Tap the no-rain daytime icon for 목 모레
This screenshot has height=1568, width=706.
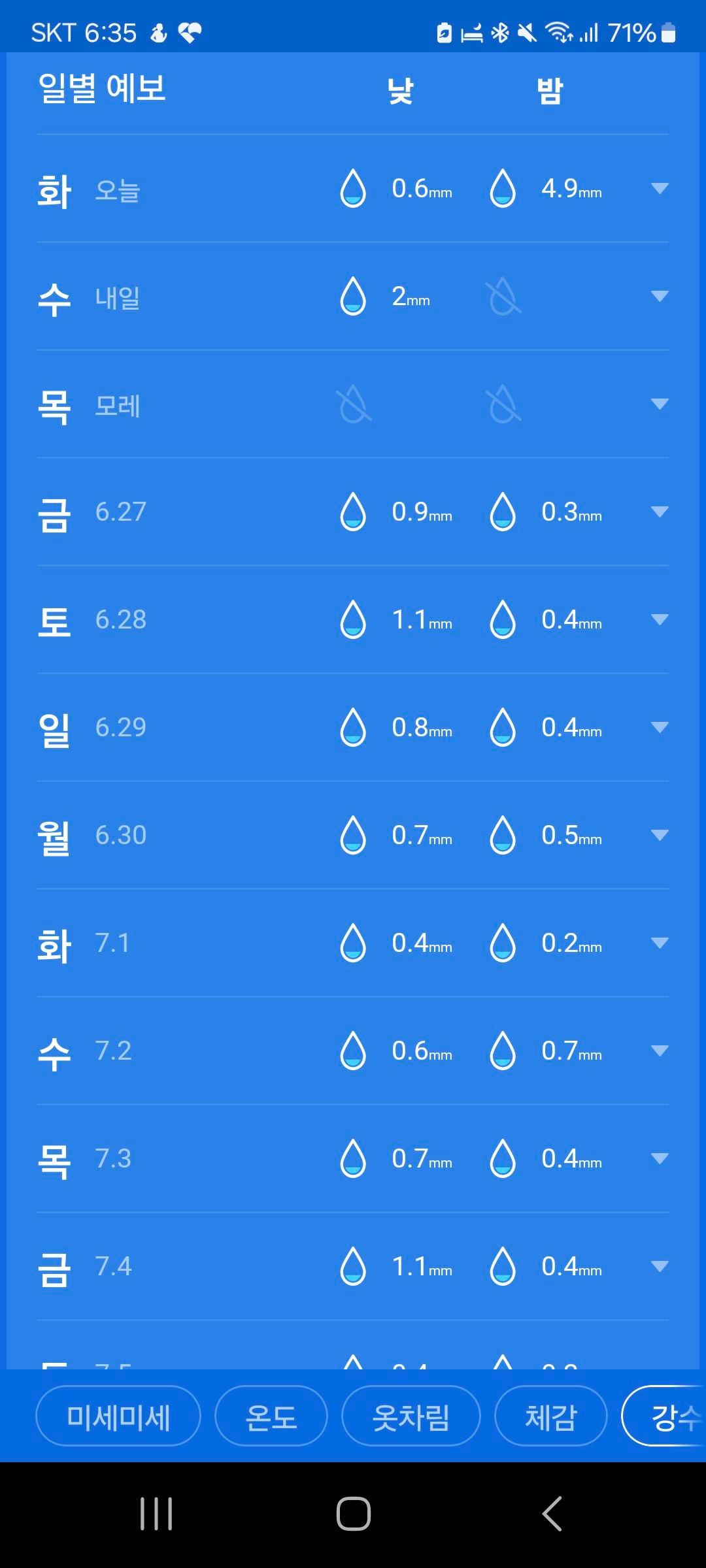(354, 404)
